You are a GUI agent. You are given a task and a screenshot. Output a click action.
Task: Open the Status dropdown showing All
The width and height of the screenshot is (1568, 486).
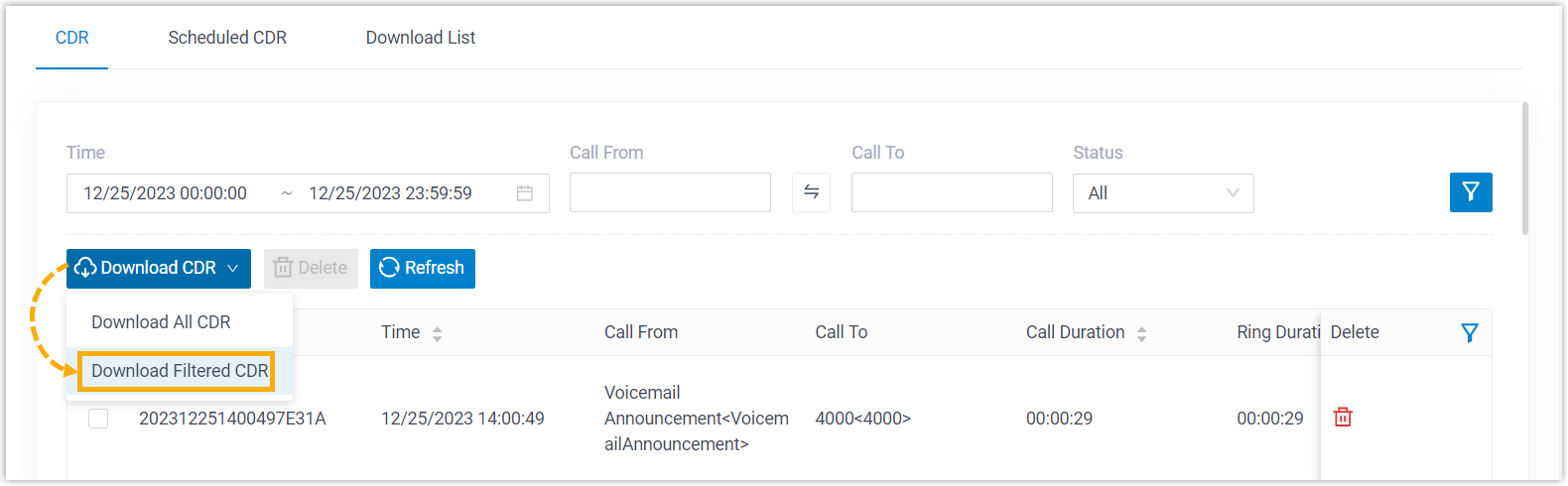[x=1162, y=193]
